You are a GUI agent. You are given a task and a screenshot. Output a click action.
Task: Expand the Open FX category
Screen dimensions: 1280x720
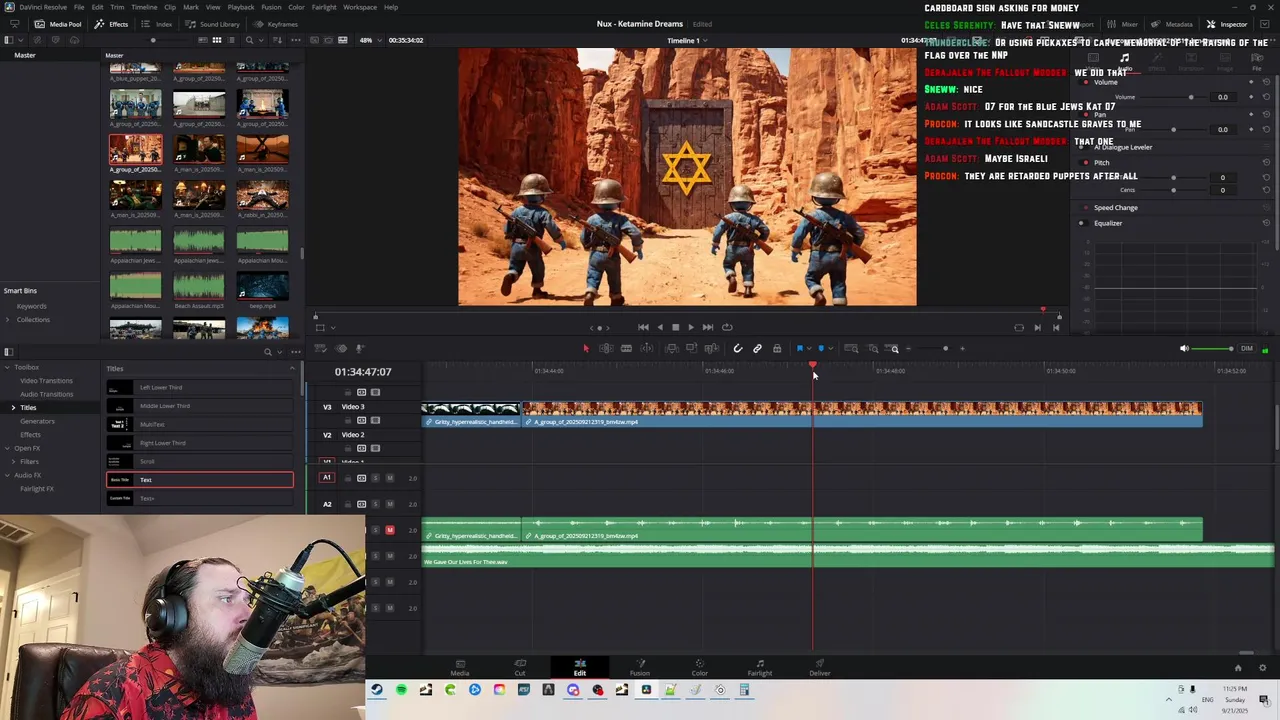pyautogui.click(x=7, y=448)
